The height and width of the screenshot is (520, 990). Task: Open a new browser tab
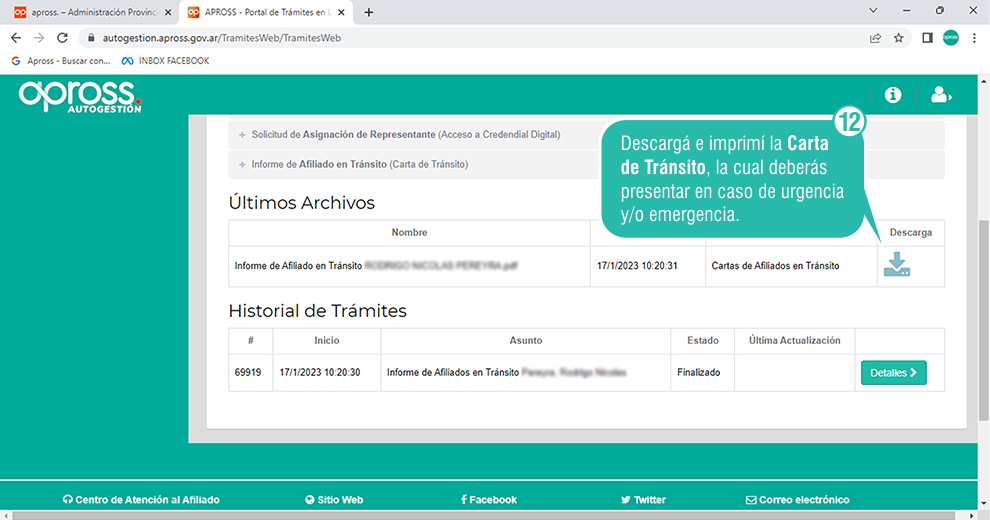(369, 12)
